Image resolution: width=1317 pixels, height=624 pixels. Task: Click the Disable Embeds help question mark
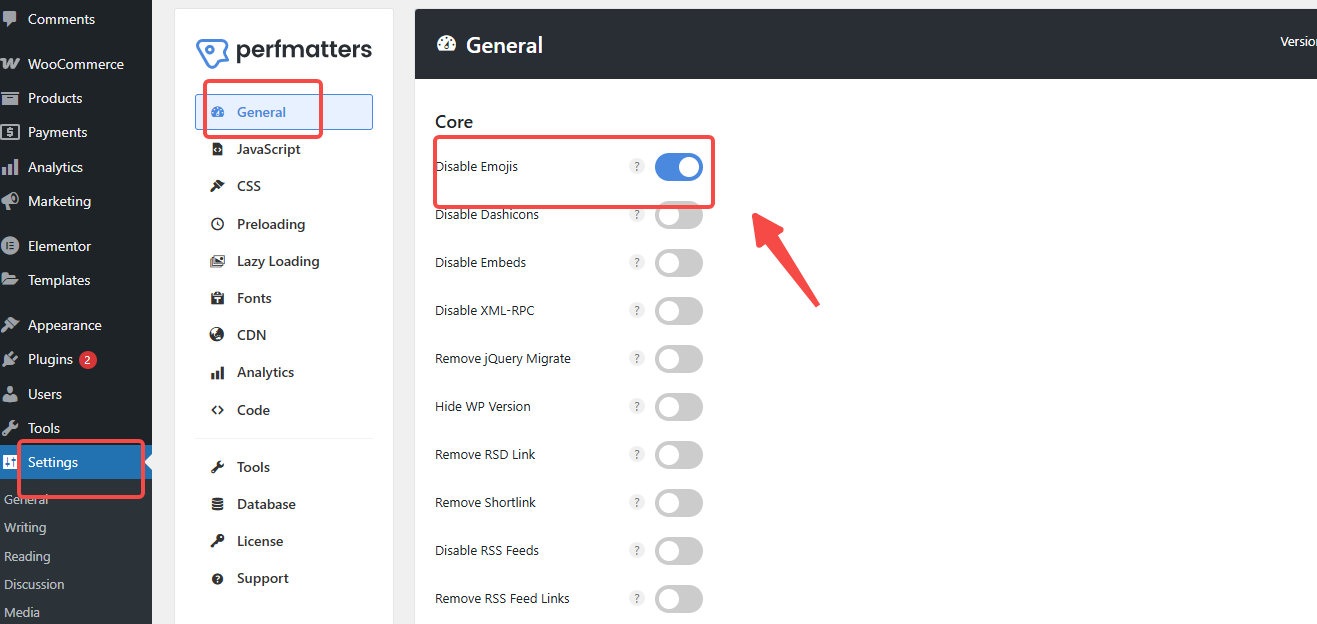tap(637, 262)
